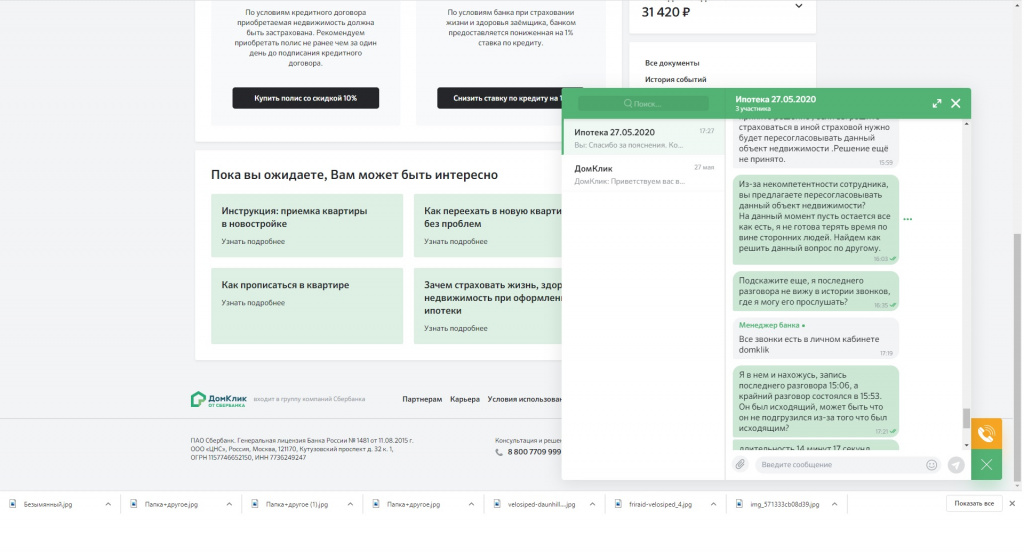Screen dimensions: 1024x554
Task: Select the ДомКлик conversation
Action: coord(644,174)
